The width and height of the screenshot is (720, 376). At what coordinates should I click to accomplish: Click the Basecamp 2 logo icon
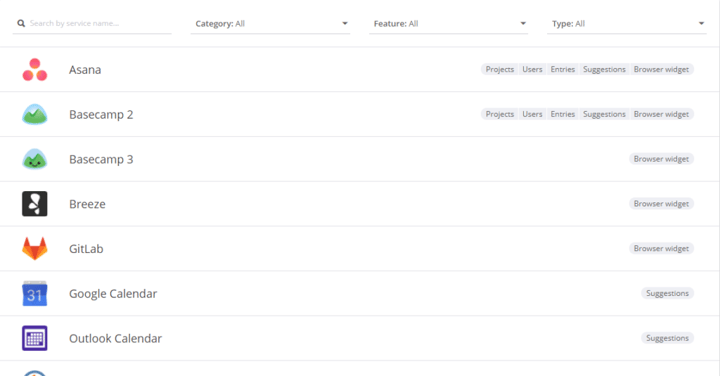point(35,114)
